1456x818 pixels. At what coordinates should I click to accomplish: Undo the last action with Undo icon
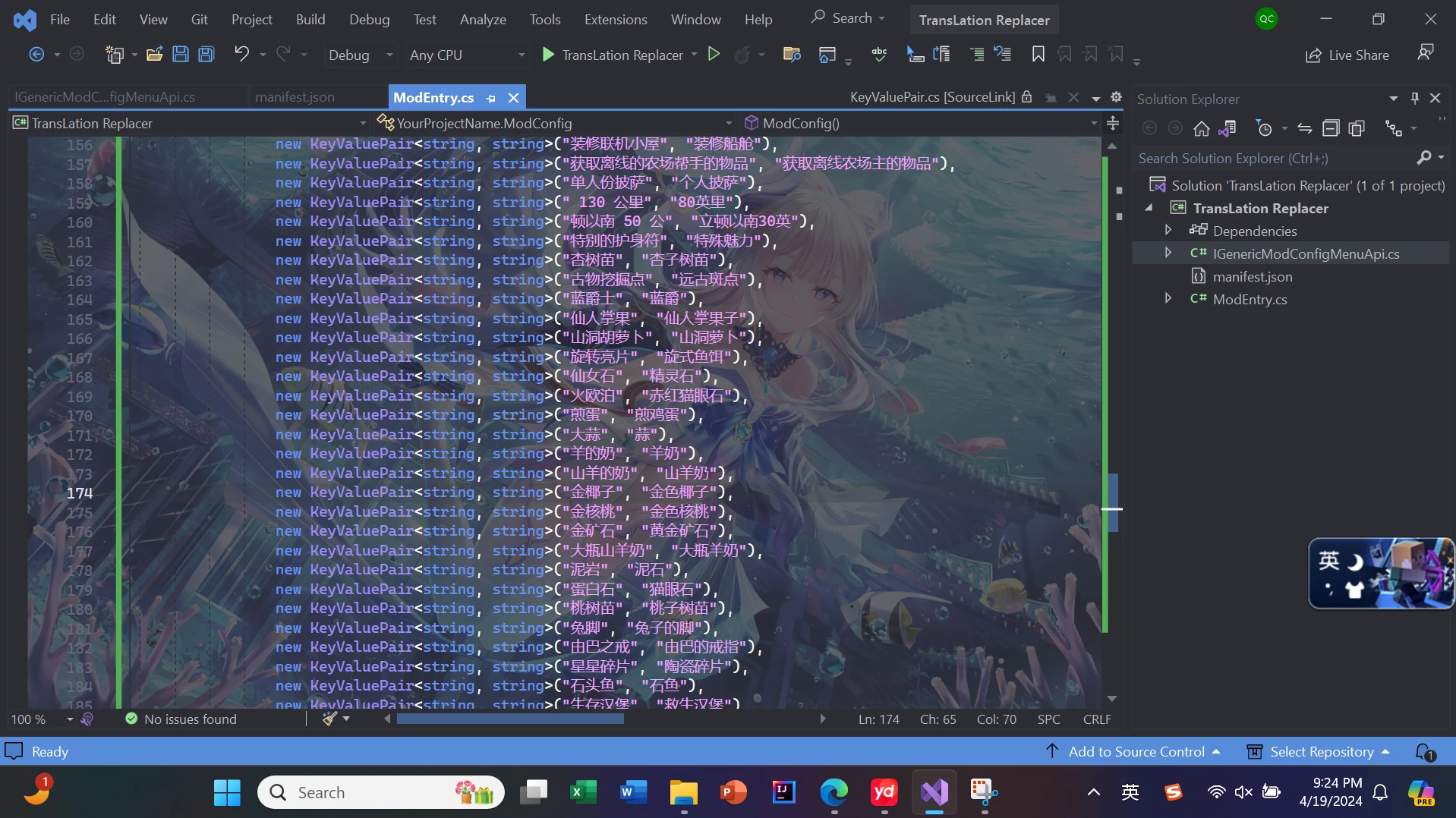pyautogui.click(x=241, y=54)
